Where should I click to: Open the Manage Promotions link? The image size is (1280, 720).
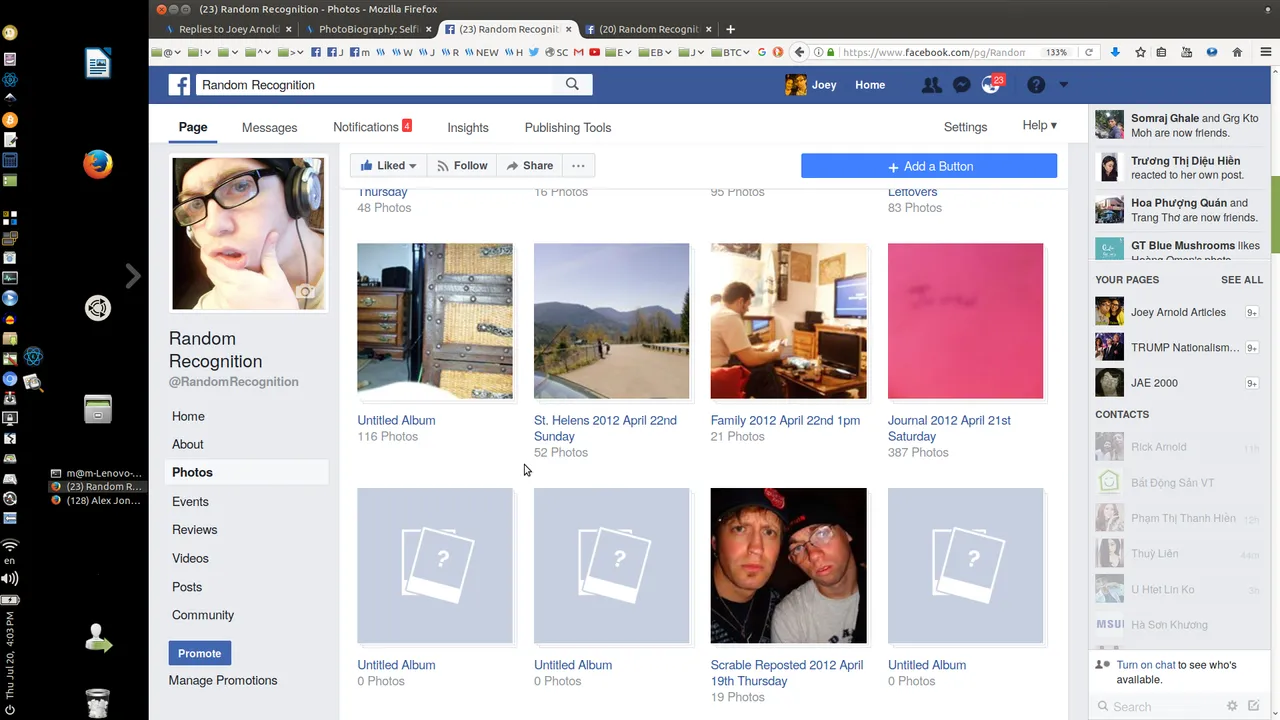(223, 680)
